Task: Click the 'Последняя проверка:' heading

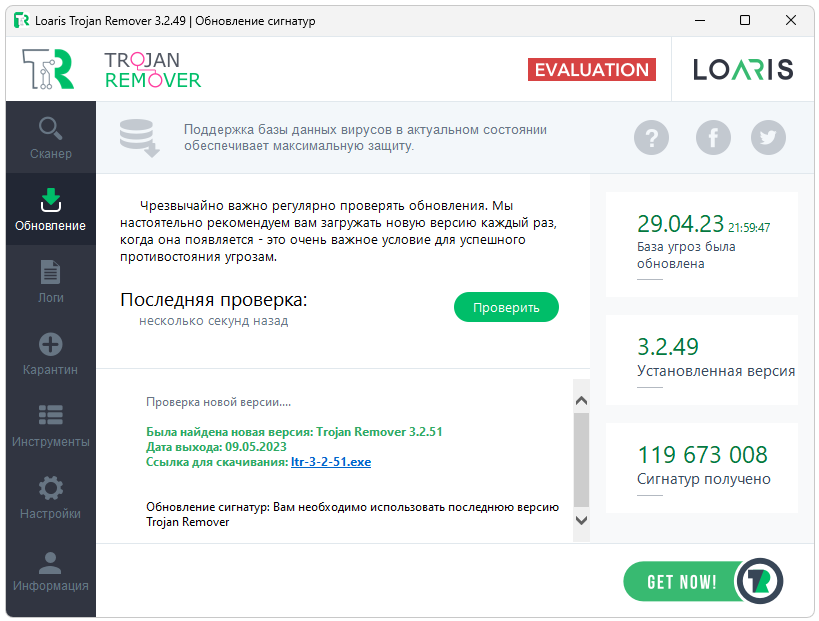Action: point(214,300)
